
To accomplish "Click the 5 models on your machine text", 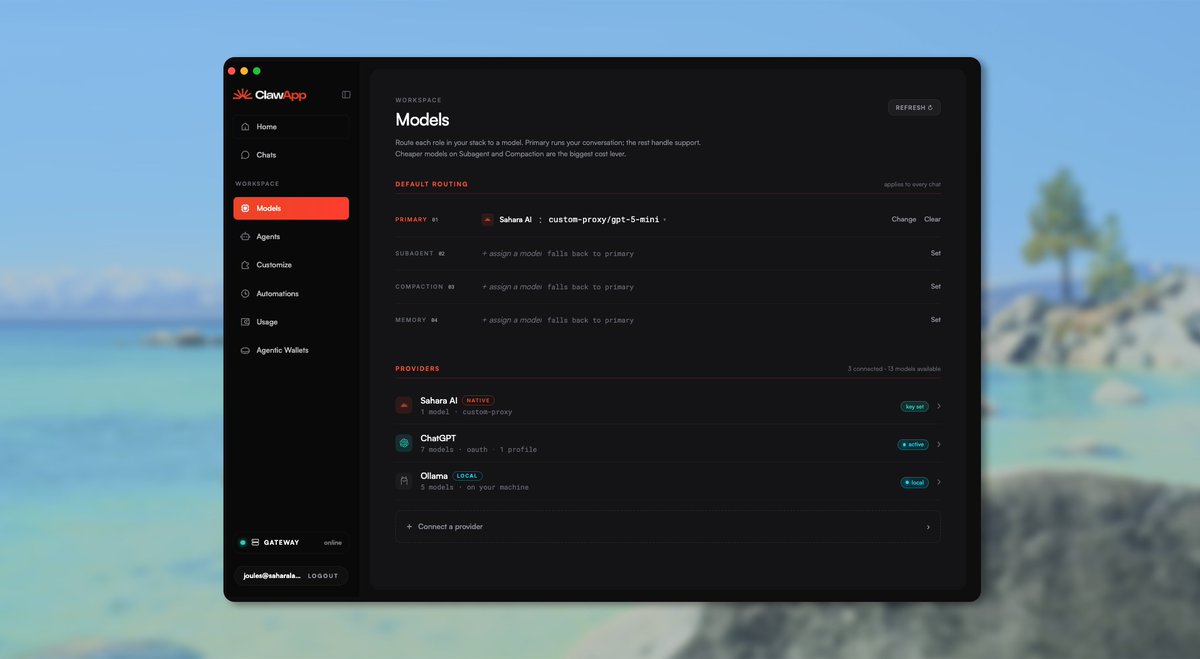I will coord(474,488).
